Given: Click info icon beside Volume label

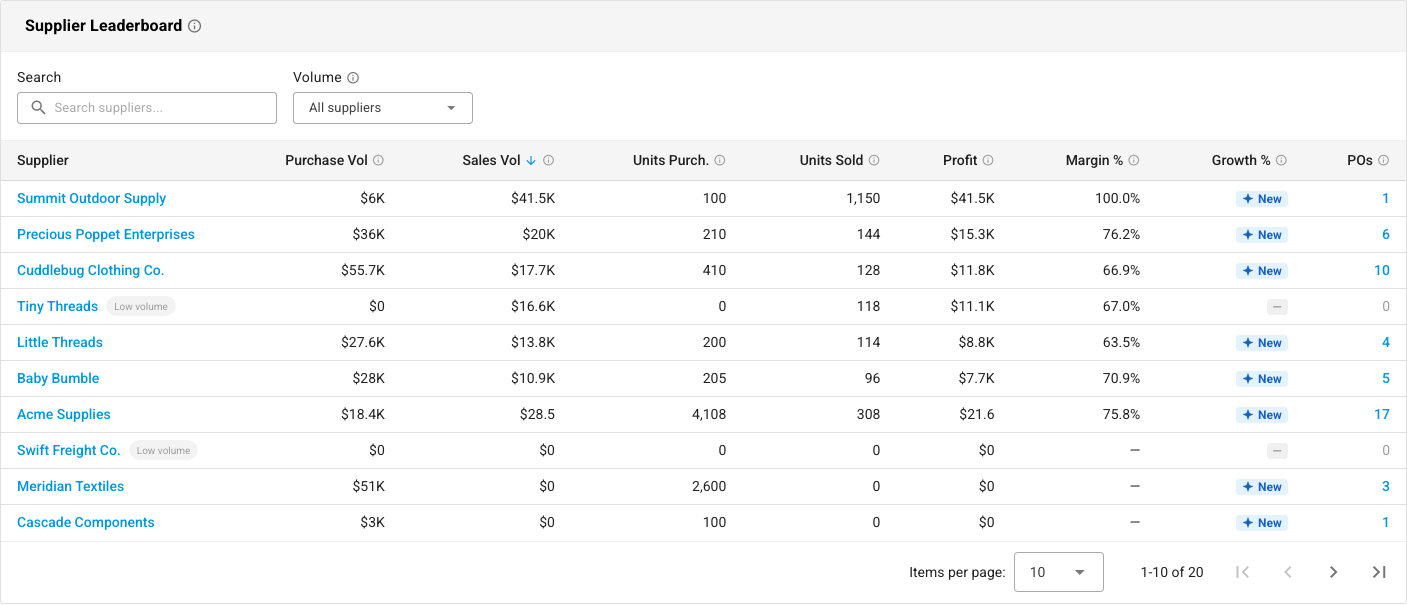Looking at the screenshot, I should click(353, 77).
